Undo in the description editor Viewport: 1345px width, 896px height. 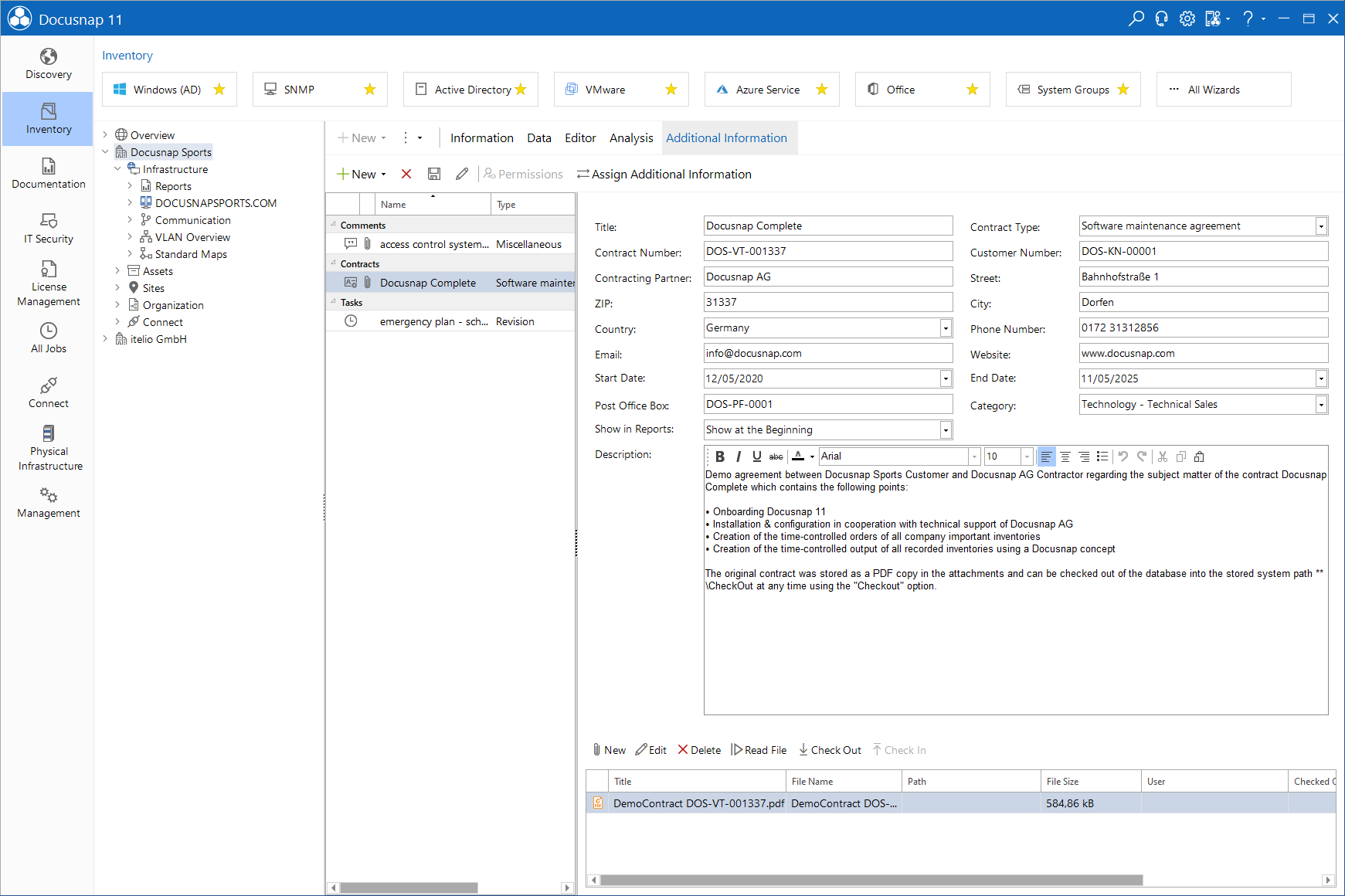click(1123, 456)
